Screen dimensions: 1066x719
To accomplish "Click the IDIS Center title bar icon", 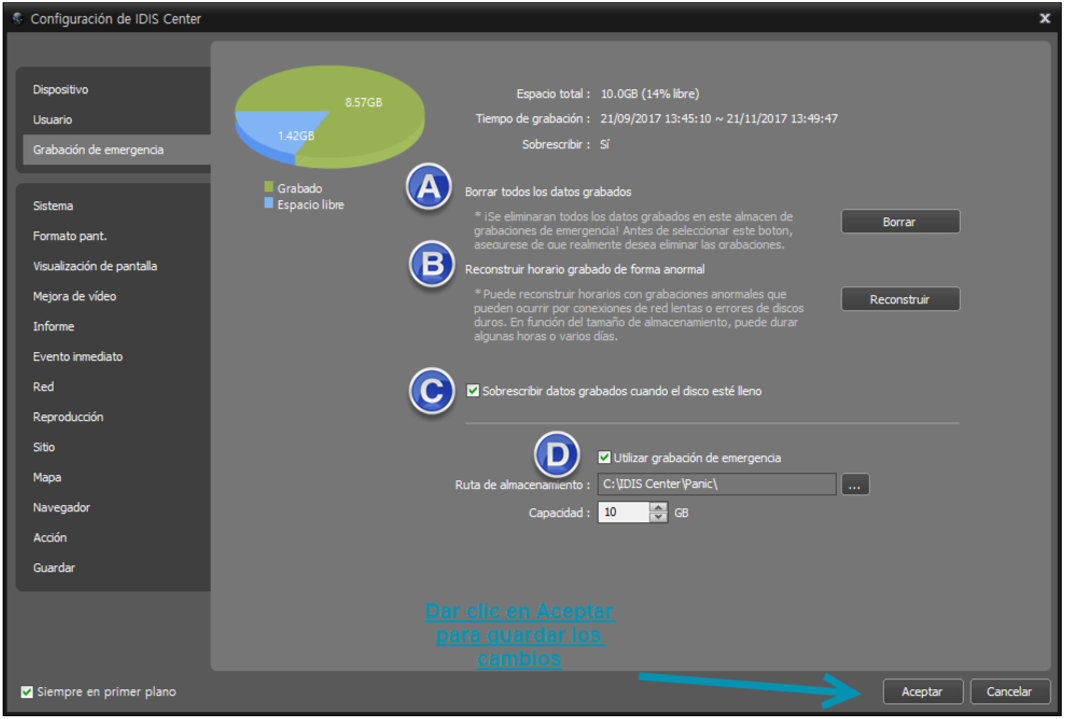I will (x=18, y=18).
